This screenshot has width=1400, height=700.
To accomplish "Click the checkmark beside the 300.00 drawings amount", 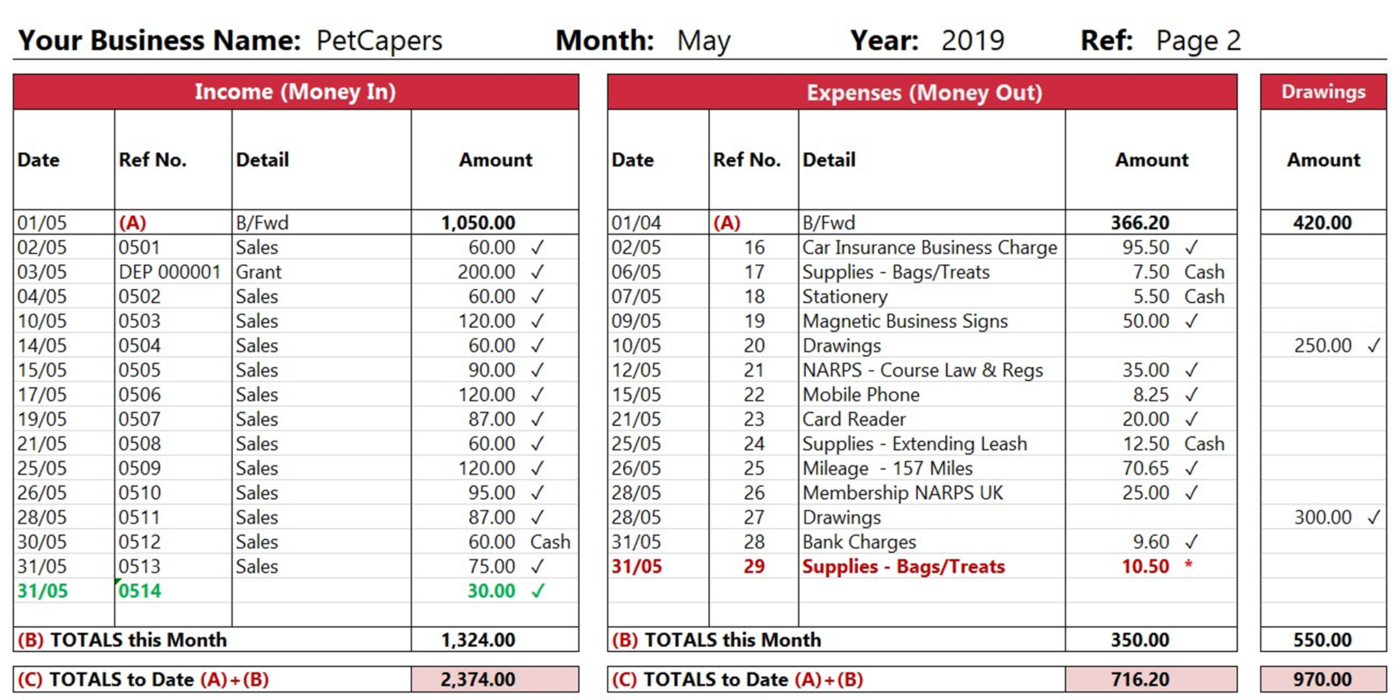I will 1373,518.
